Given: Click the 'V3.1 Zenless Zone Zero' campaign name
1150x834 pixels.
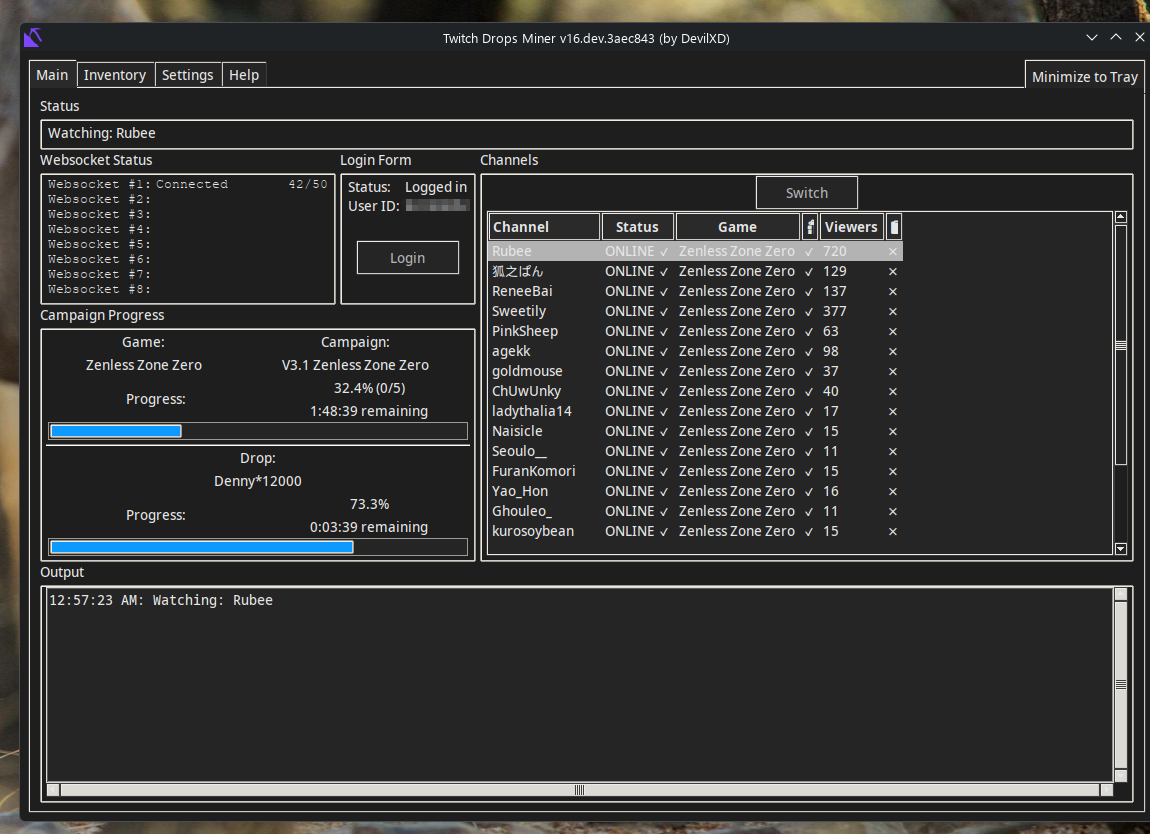Looking at the screenshot, I should tap(355, 365).
